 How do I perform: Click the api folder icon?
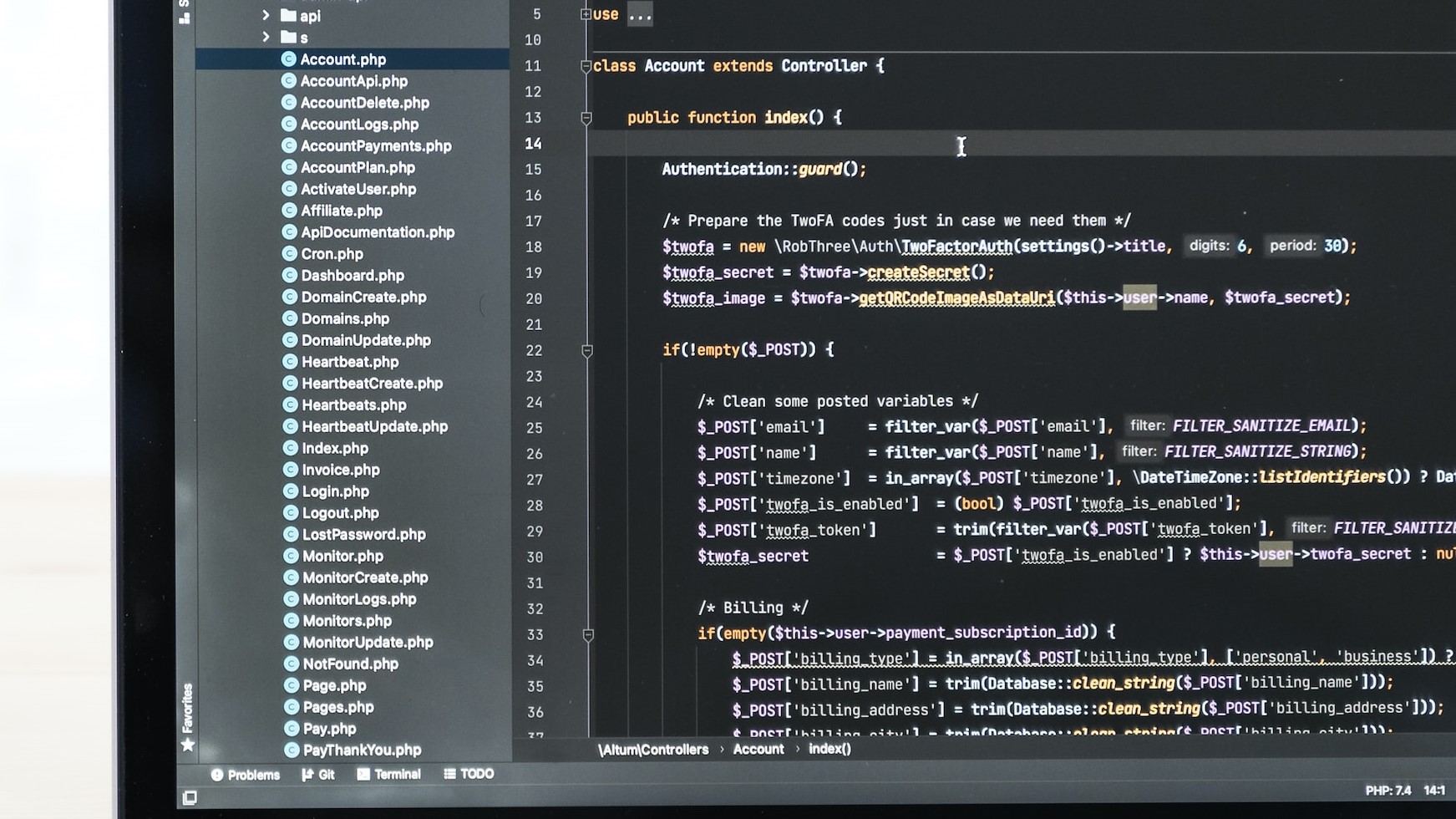[x=289, y=15]
